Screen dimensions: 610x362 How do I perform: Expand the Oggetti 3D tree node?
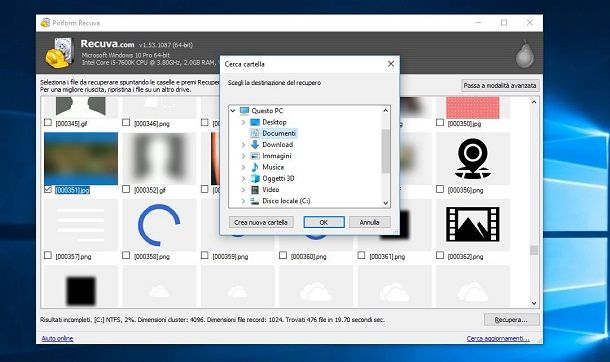(244, 178)
